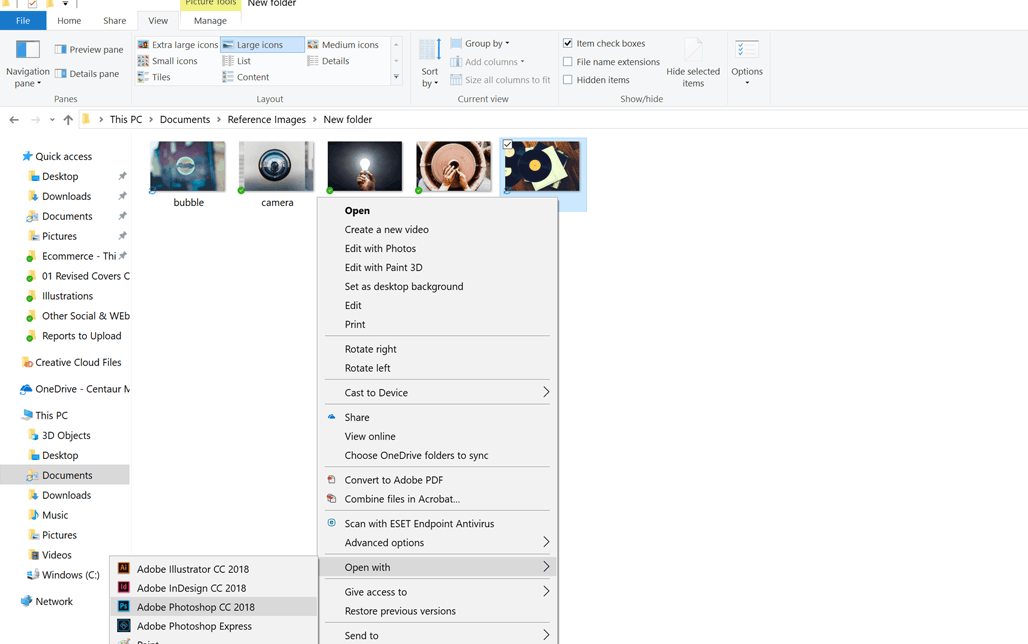This screenshot has height=644, width=1028.
Task: Click the Options icon in ribbon
Action: [746, 50]
